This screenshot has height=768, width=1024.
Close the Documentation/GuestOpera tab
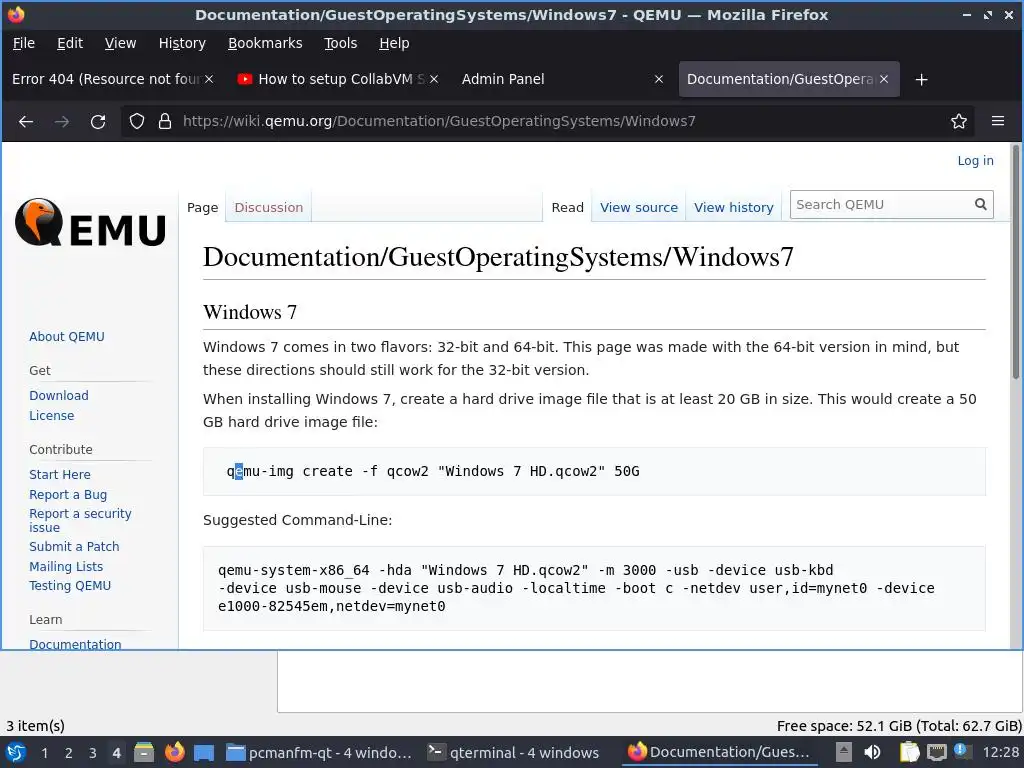(884, 79)
